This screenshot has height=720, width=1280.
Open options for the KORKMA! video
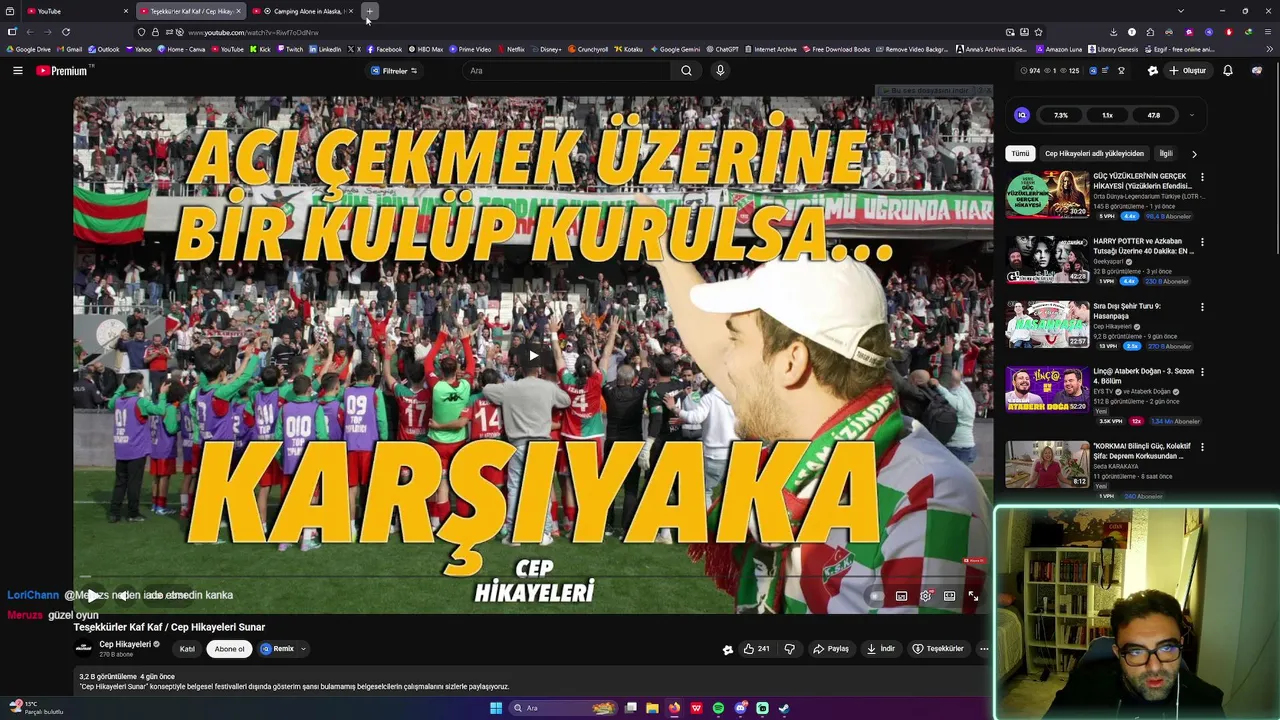click(1202, 447)
